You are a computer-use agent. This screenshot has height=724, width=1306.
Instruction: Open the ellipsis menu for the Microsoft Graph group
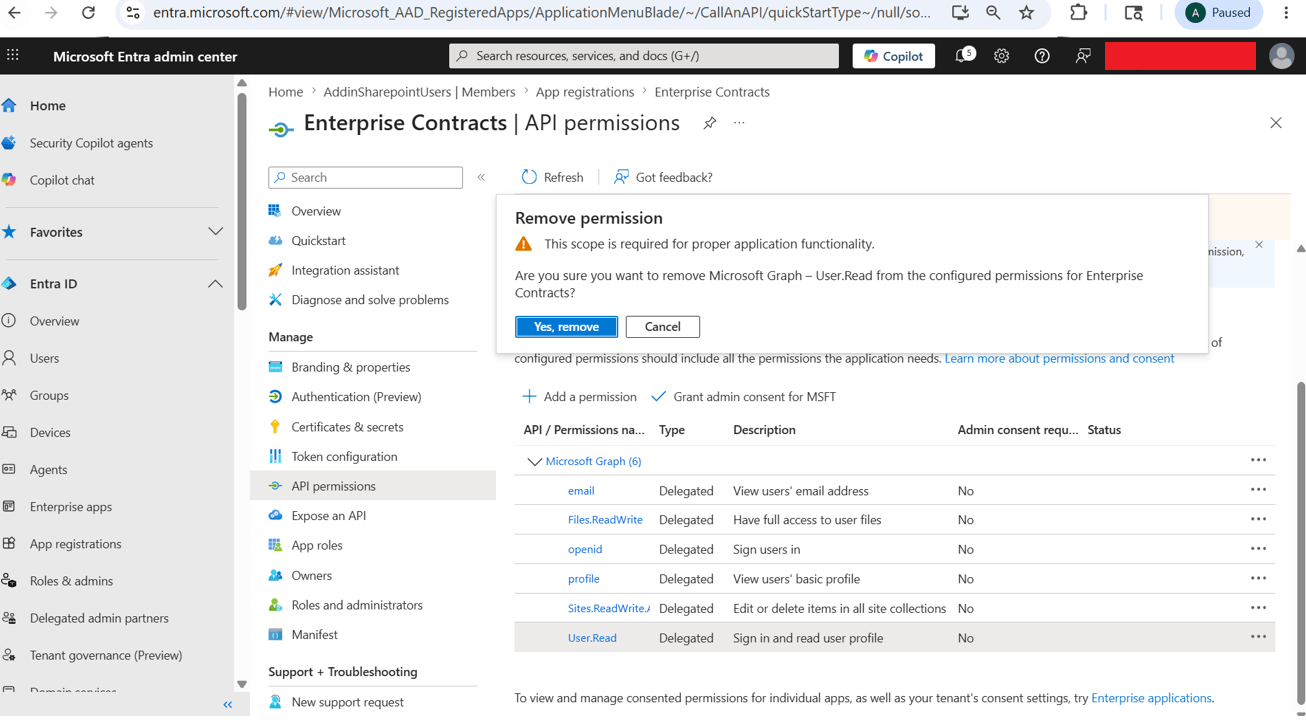[1258, 460]
